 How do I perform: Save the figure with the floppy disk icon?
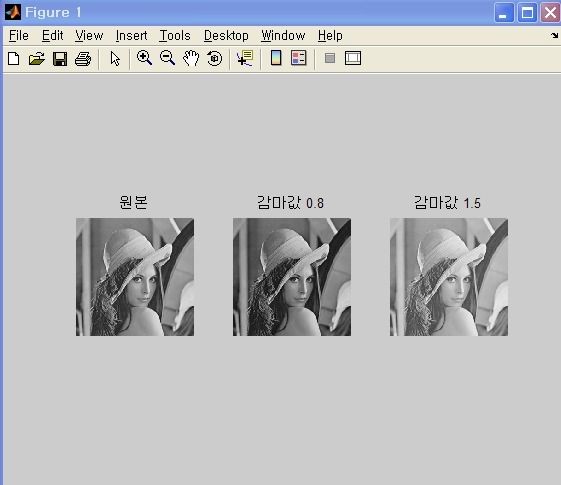tap(60, 59)
